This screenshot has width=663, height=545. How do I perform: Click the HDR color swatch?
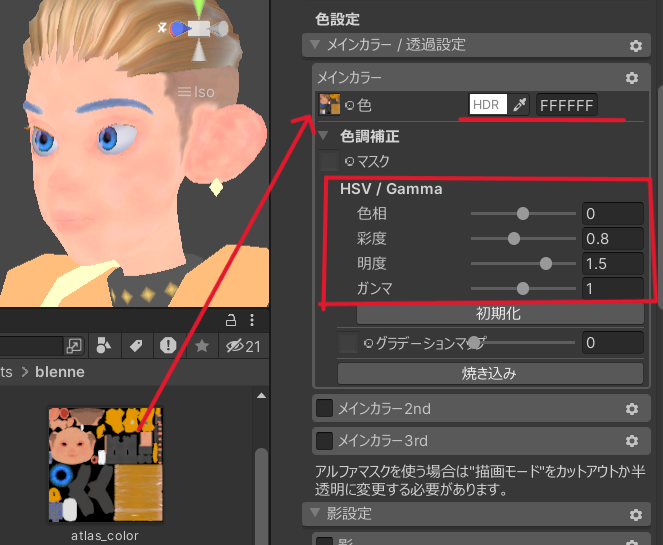[x=488, y=105]
